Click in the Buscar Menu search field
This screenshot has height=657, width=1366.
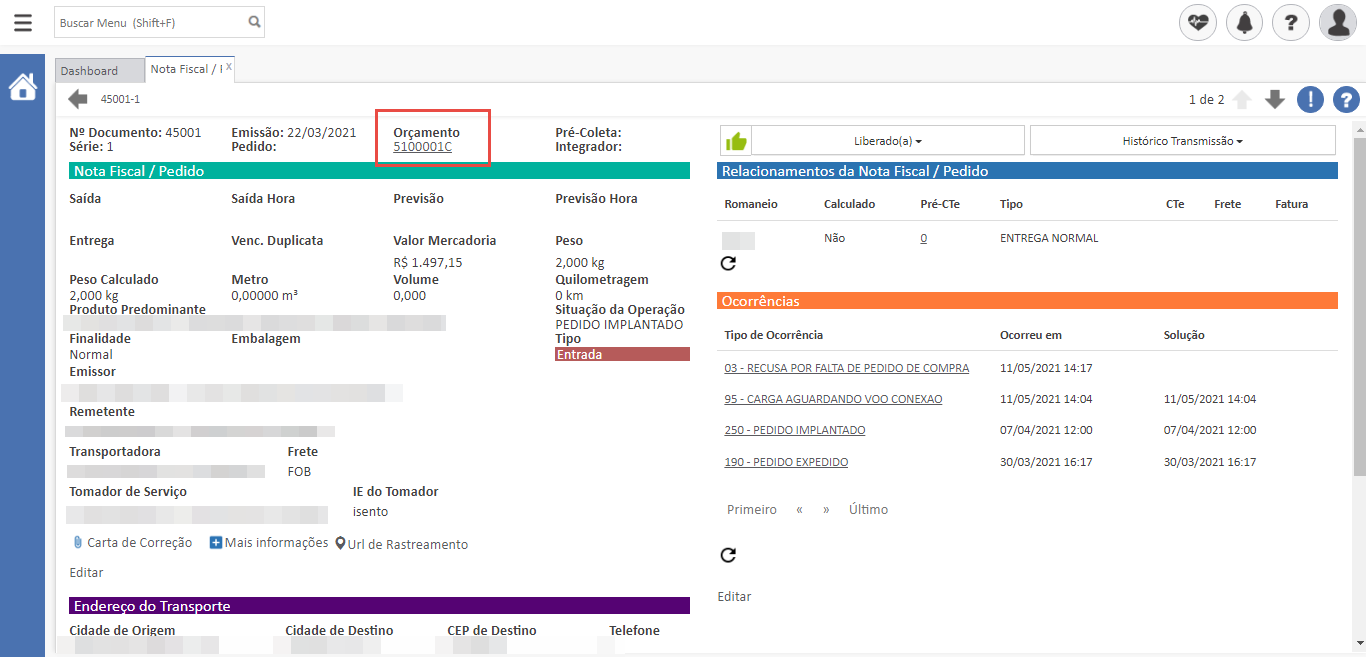[x=150, y=22]
